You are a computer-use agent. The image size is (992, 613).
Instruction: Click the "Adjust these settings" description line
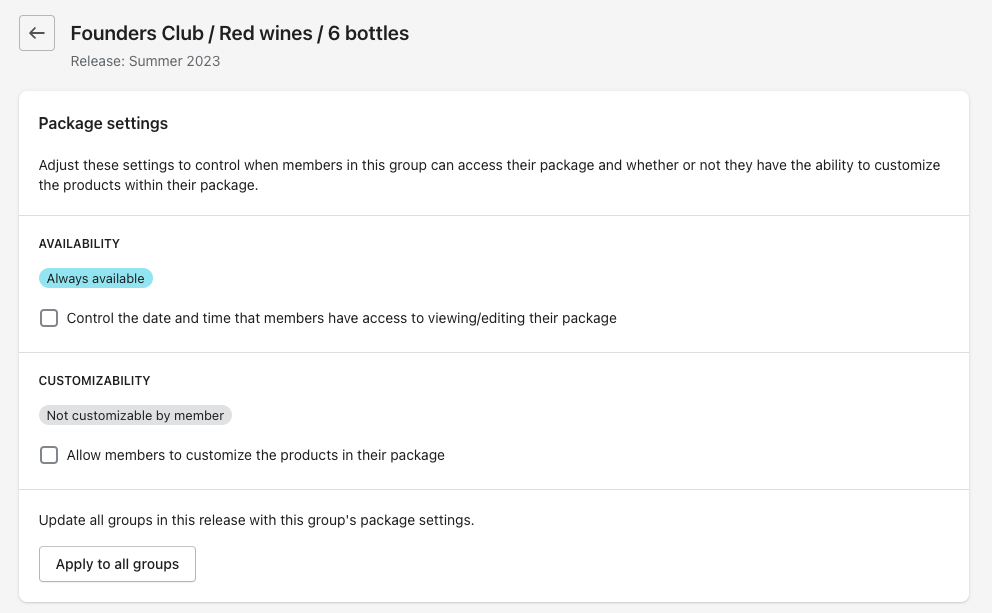[489, 165]
